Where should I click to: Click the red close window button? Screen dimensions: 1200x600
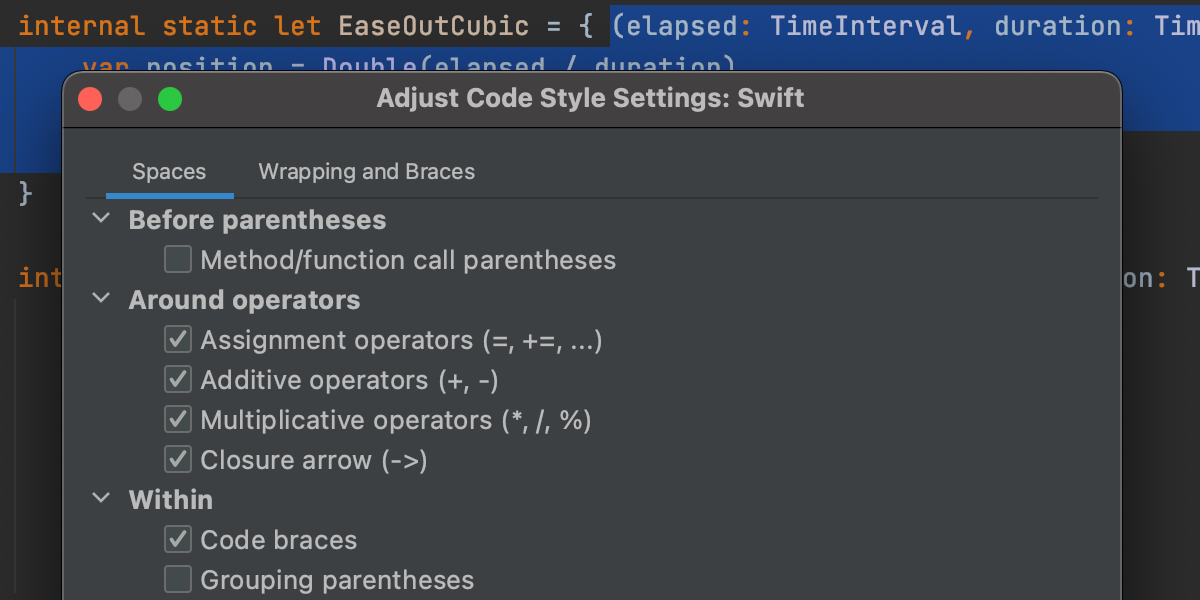tap(91, 99)
